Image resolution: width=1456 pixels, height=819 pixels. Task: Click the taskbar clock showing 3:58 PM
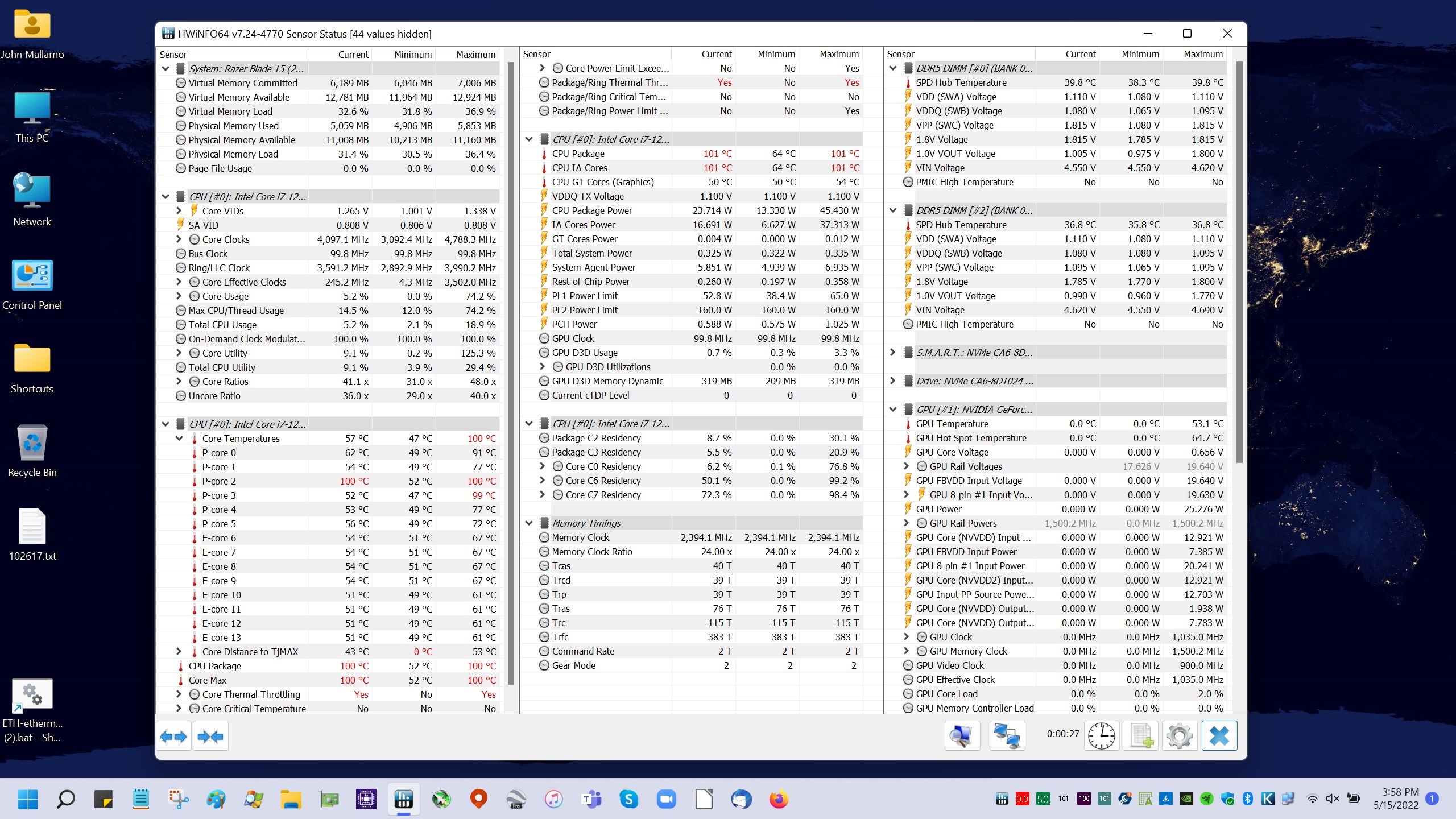1396,799
